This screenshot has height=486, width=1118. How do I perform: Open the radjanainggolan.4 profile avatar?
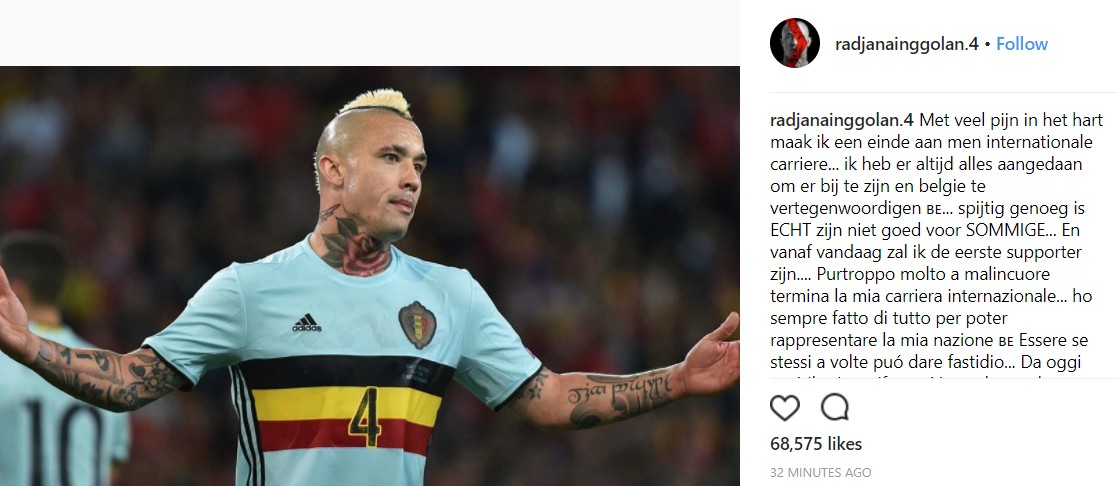coord(794,43)
